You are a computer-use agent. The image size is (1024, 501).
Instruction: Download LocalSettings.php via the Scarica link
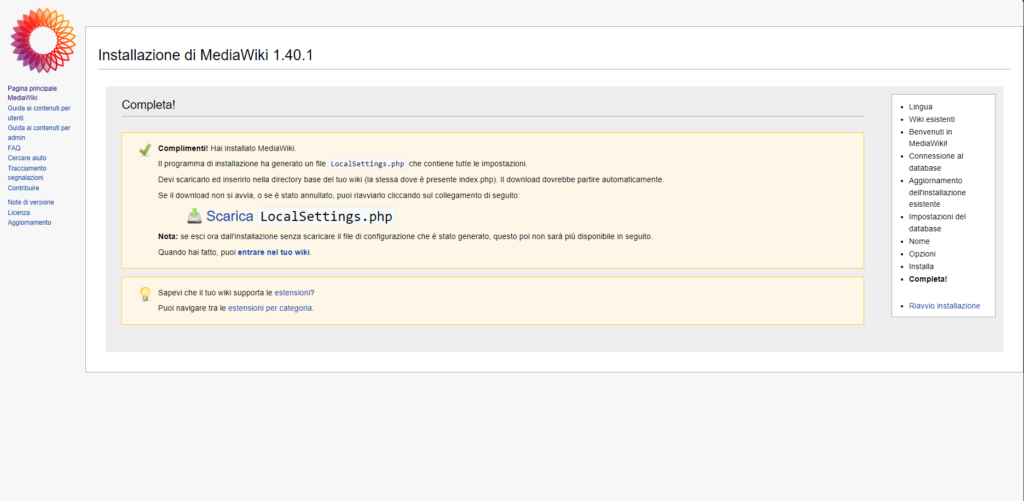(291, 216)
